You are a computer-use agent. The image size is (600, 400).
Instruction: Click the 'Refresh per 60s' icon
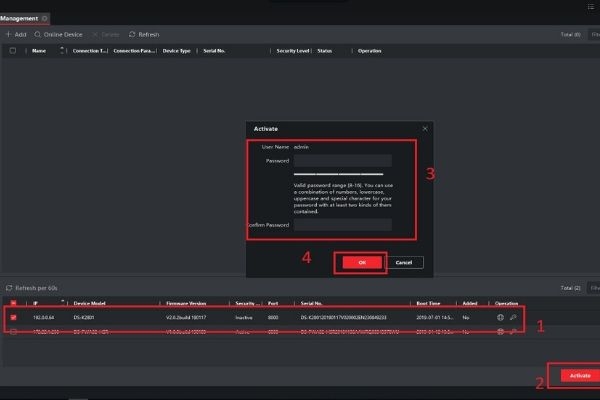9,287
